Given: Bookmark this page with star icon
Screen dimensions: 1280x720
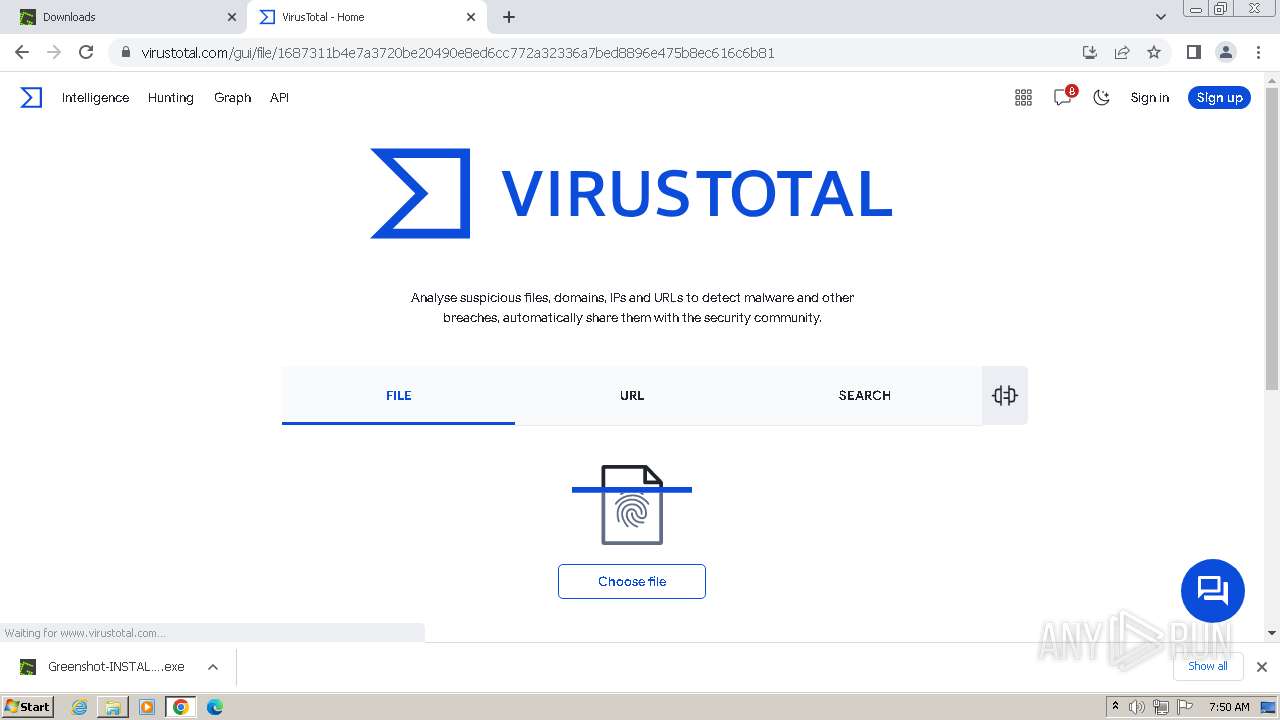Looking at the screenshot, I should pos(1154,52).
